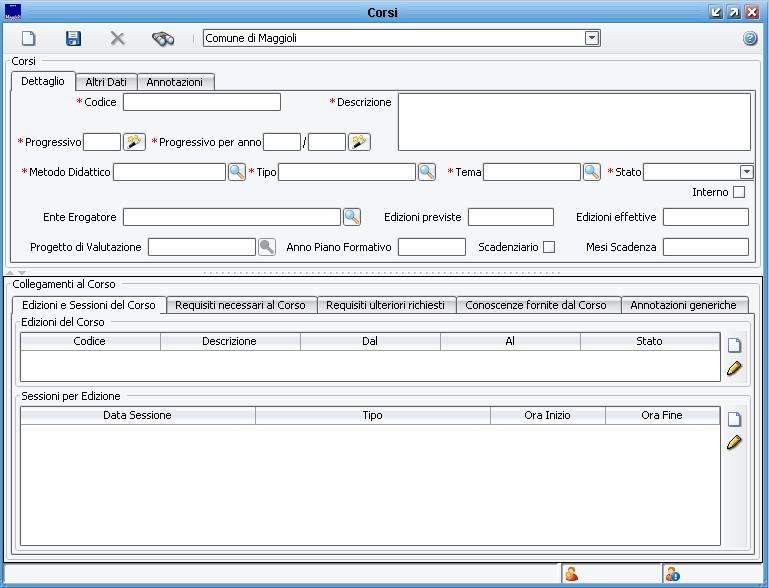Select Requisiti necessari al Corso tab
This screenshot has width=769, height=588.
pyautogui.click(x=240, y=305)
